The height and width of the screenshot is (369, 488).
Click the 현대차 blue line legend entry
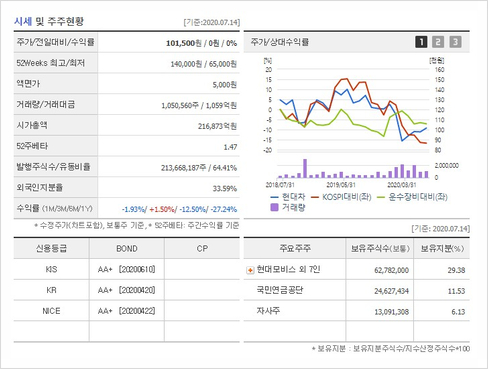(x=288, y=197)
